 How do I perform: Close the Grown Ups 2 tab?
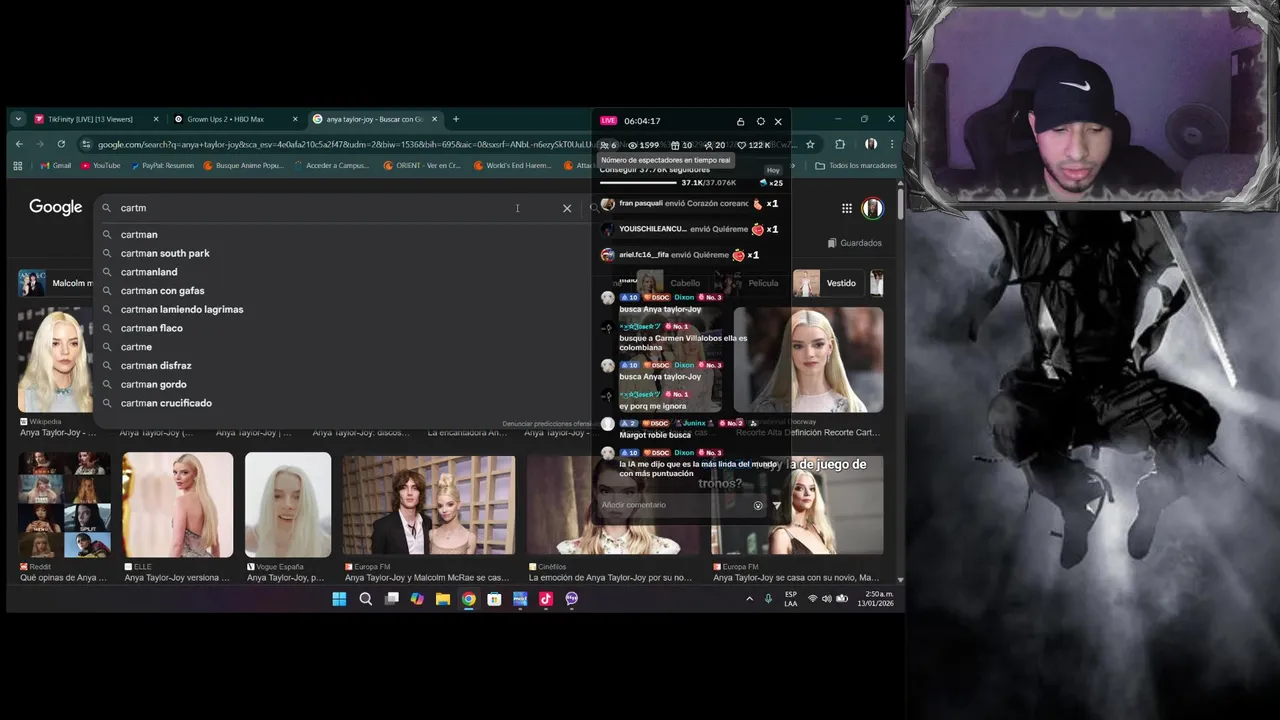(295, 119)
